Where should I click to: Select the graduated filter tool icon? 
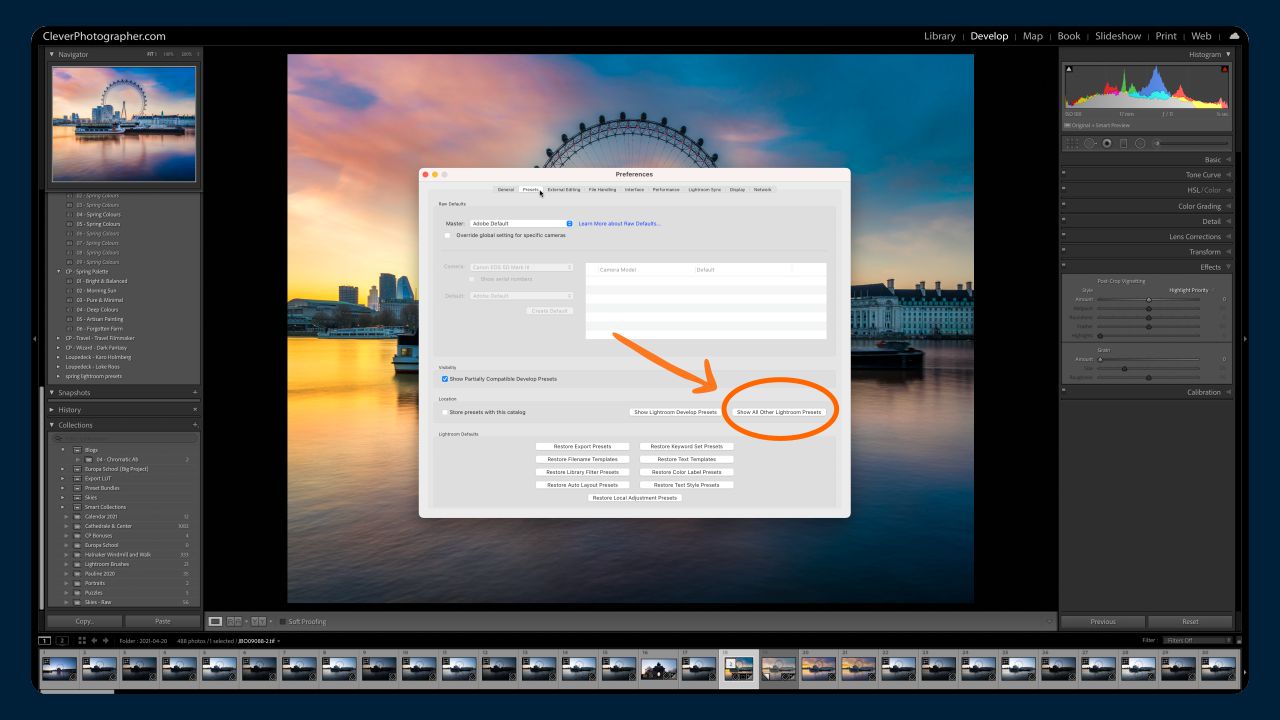tap(1123, 143)
